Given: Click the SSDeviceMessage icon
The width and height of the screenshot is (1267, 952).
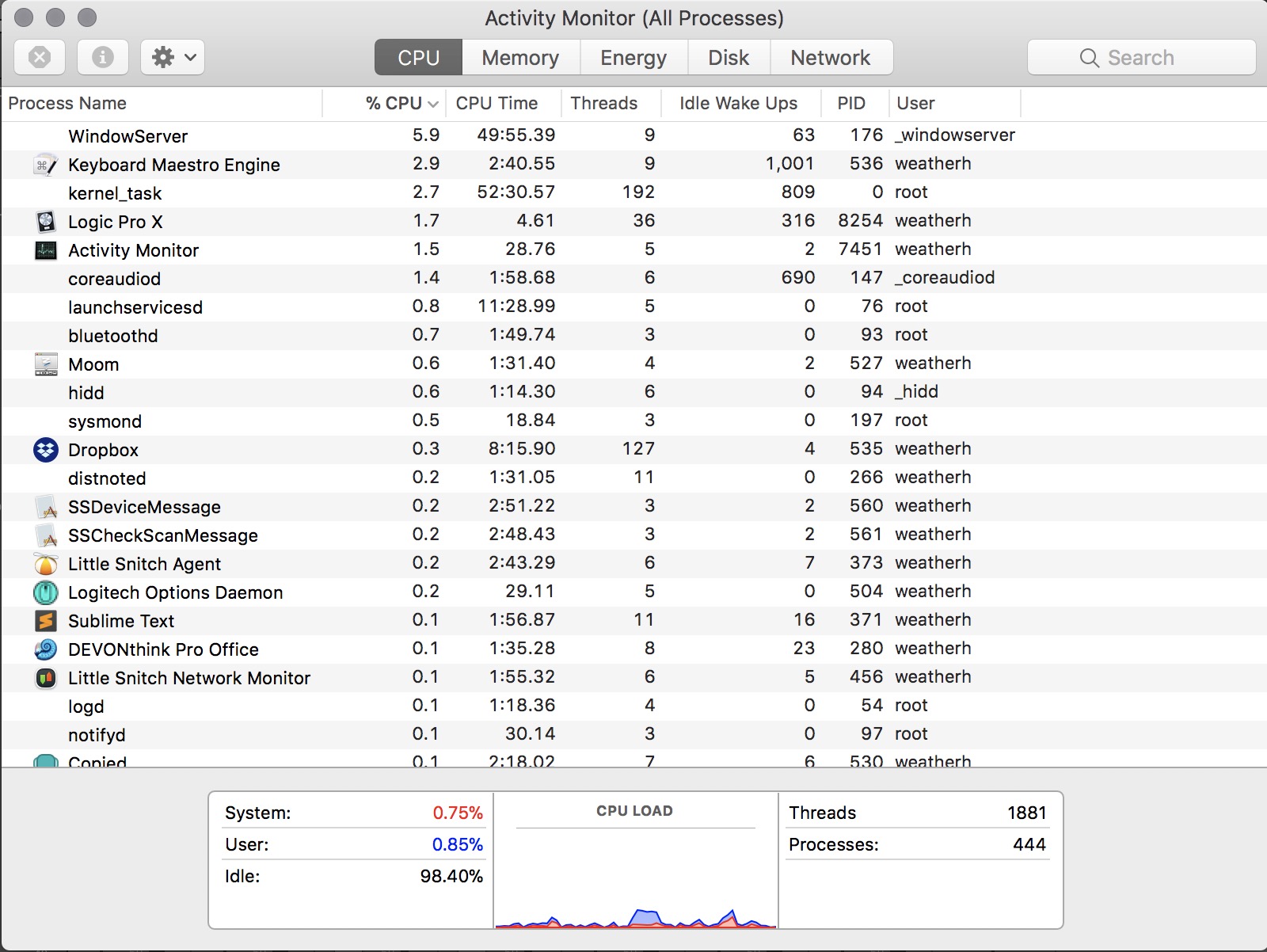Looking at the screenshot, I should click(x=46, y=507).
